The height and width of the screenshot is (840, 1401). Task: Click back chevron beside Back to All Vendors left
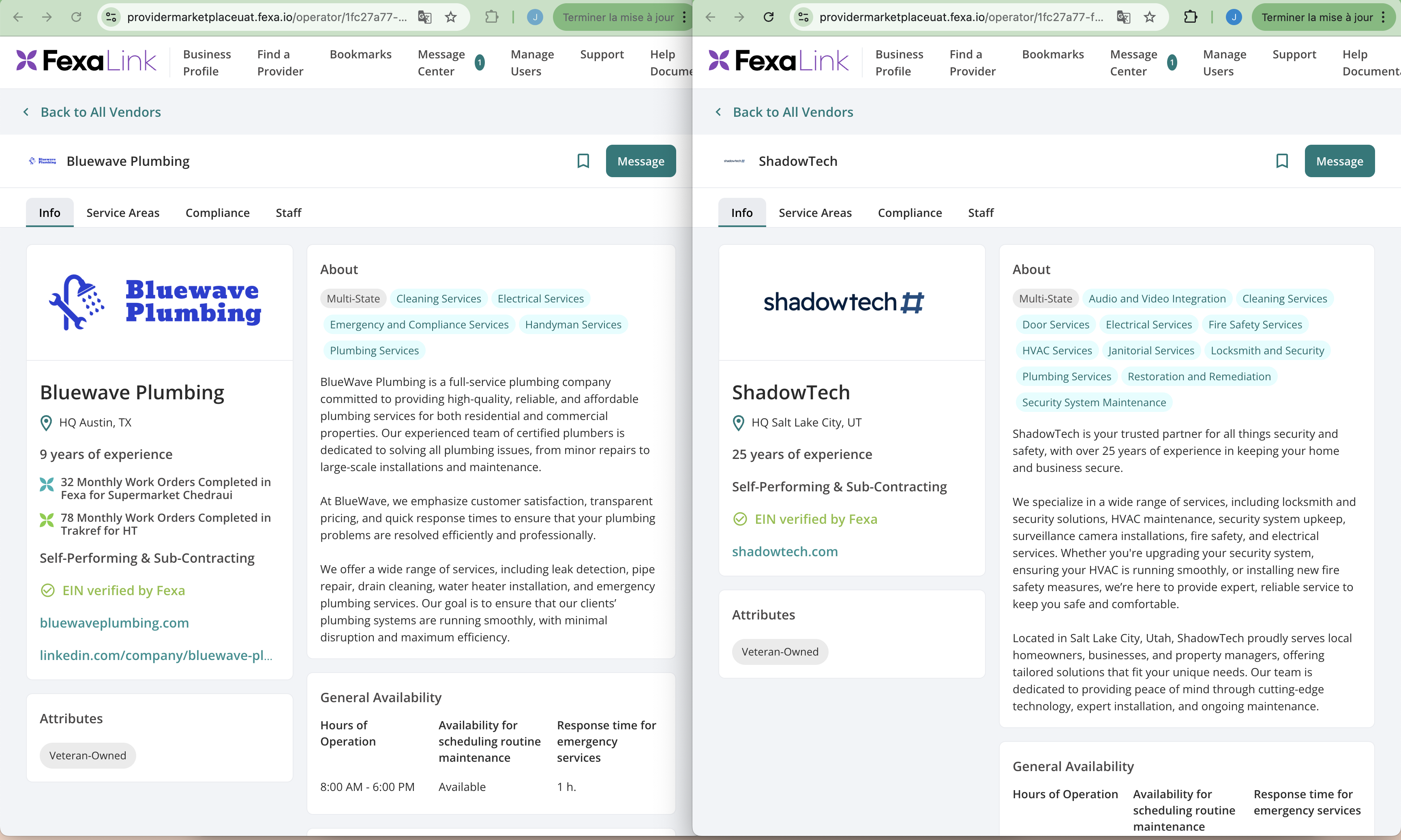click(x=26, y=112)
